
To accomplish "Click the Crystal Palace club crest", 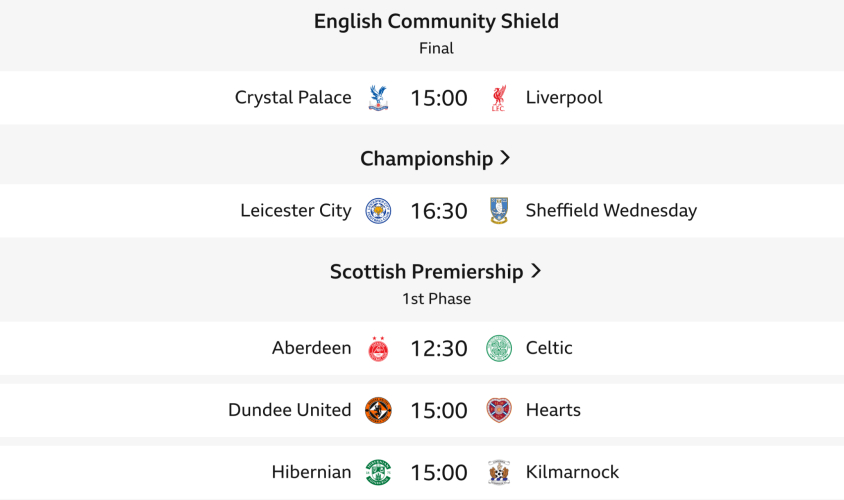I will click(x=378, y=98).
